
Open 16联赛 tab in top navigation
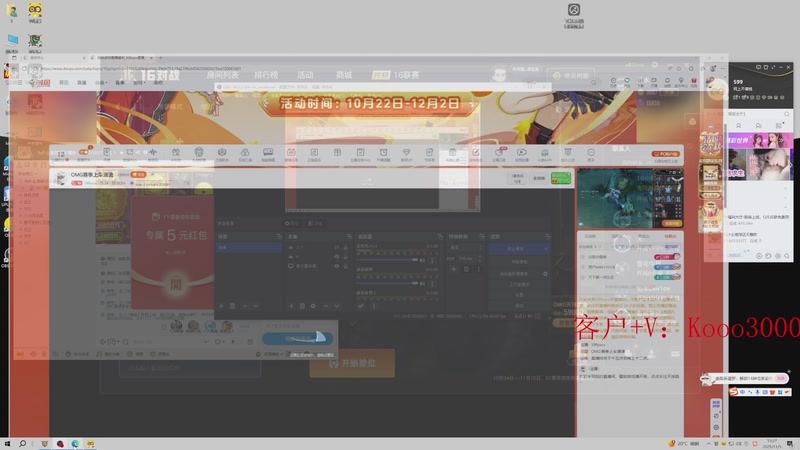(406, 75)
